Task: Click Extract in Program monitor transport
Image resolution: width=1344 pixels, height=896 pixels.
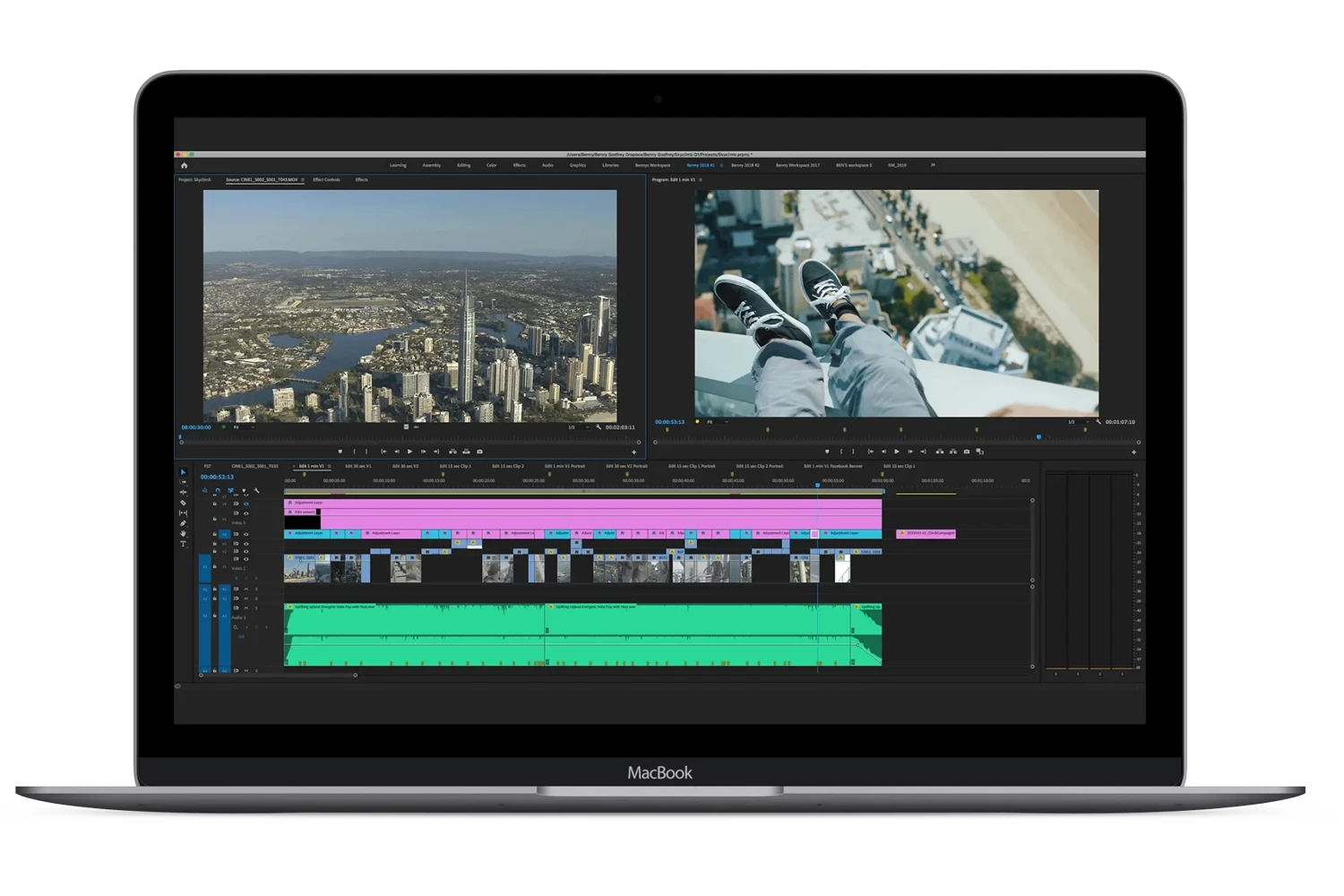Action: point(953,452)
